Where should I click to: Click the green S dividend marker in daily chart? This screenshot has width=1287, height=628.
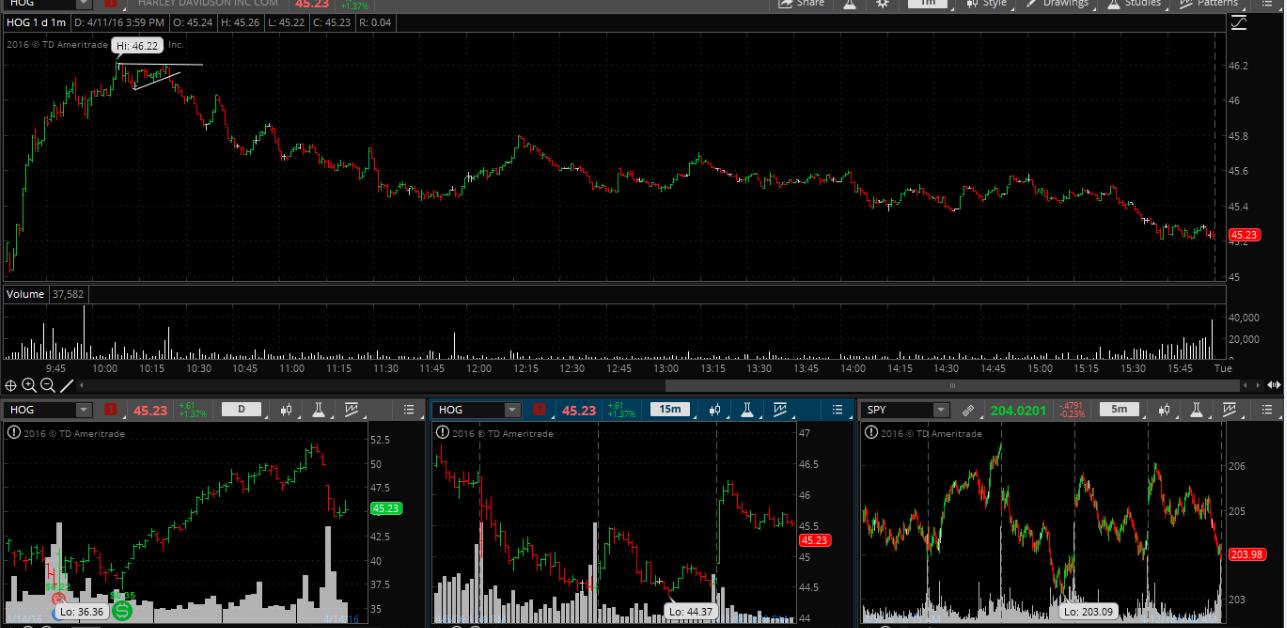coord(123,609)
